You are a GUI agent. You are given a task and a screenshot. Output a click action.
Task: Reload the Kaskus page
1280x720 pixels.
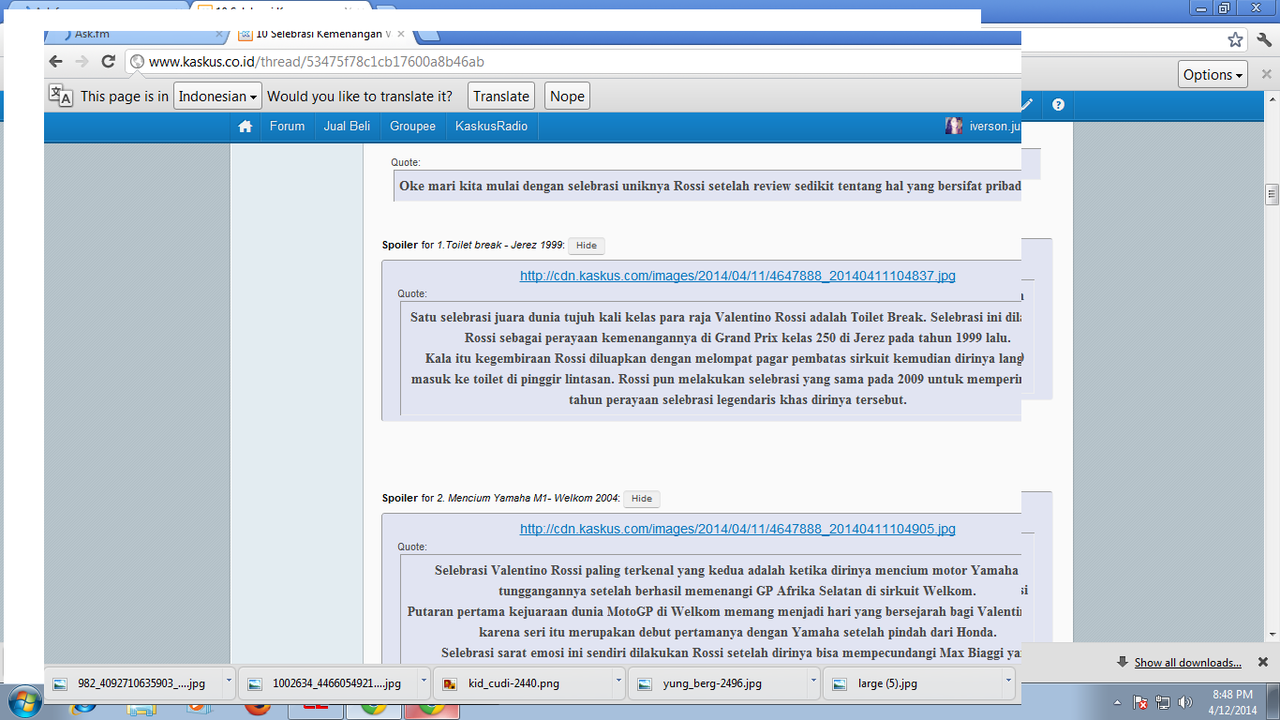point(110,62)
